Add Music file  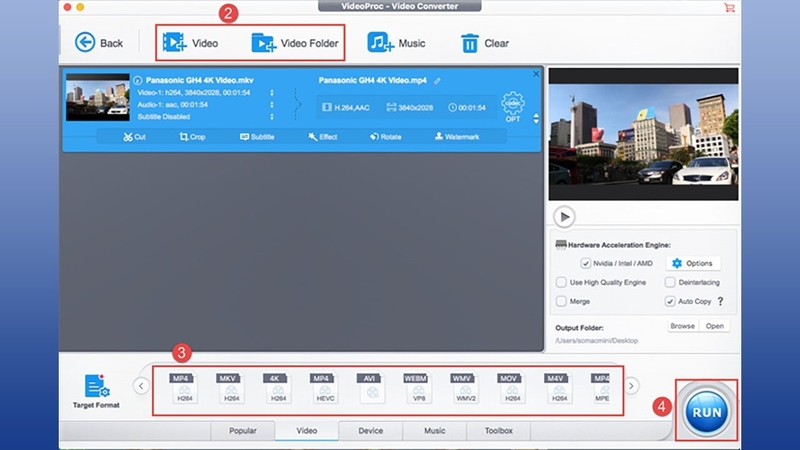[396, 43]
